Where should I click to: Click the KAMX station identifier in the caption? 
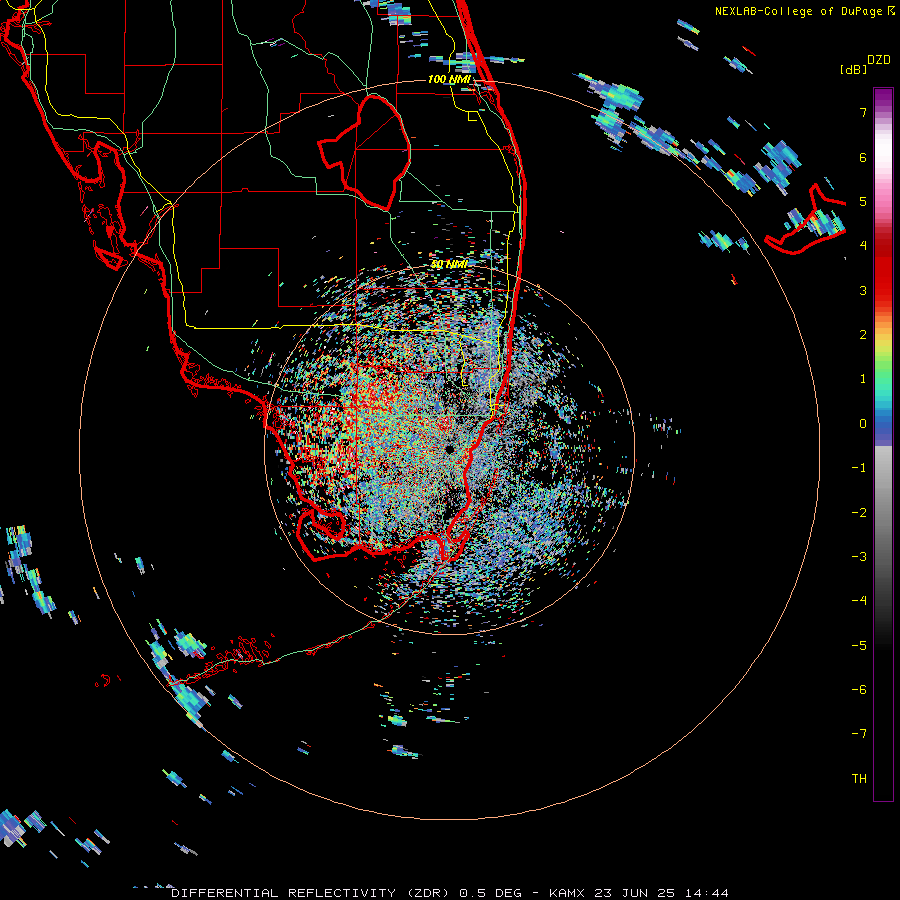tap(567, 893)
